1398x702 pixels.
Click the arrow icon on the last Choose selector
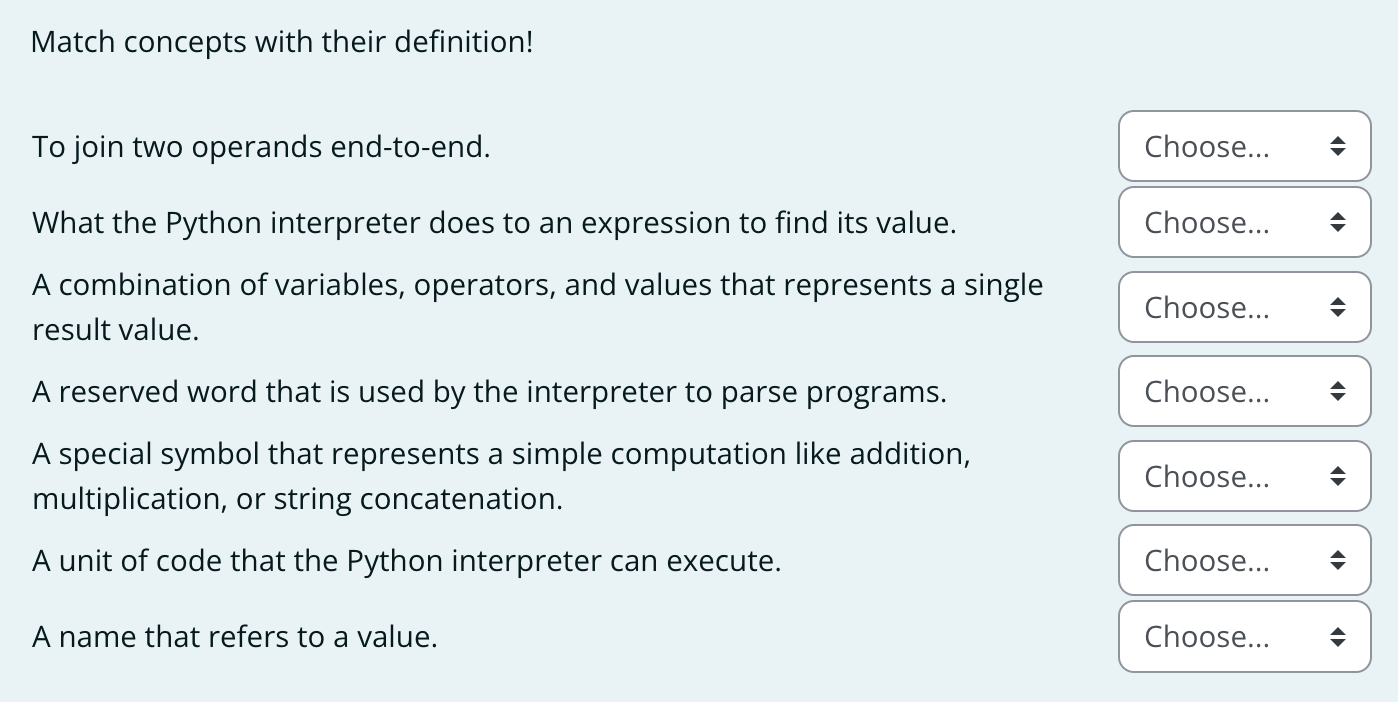tap(1340, 636)
